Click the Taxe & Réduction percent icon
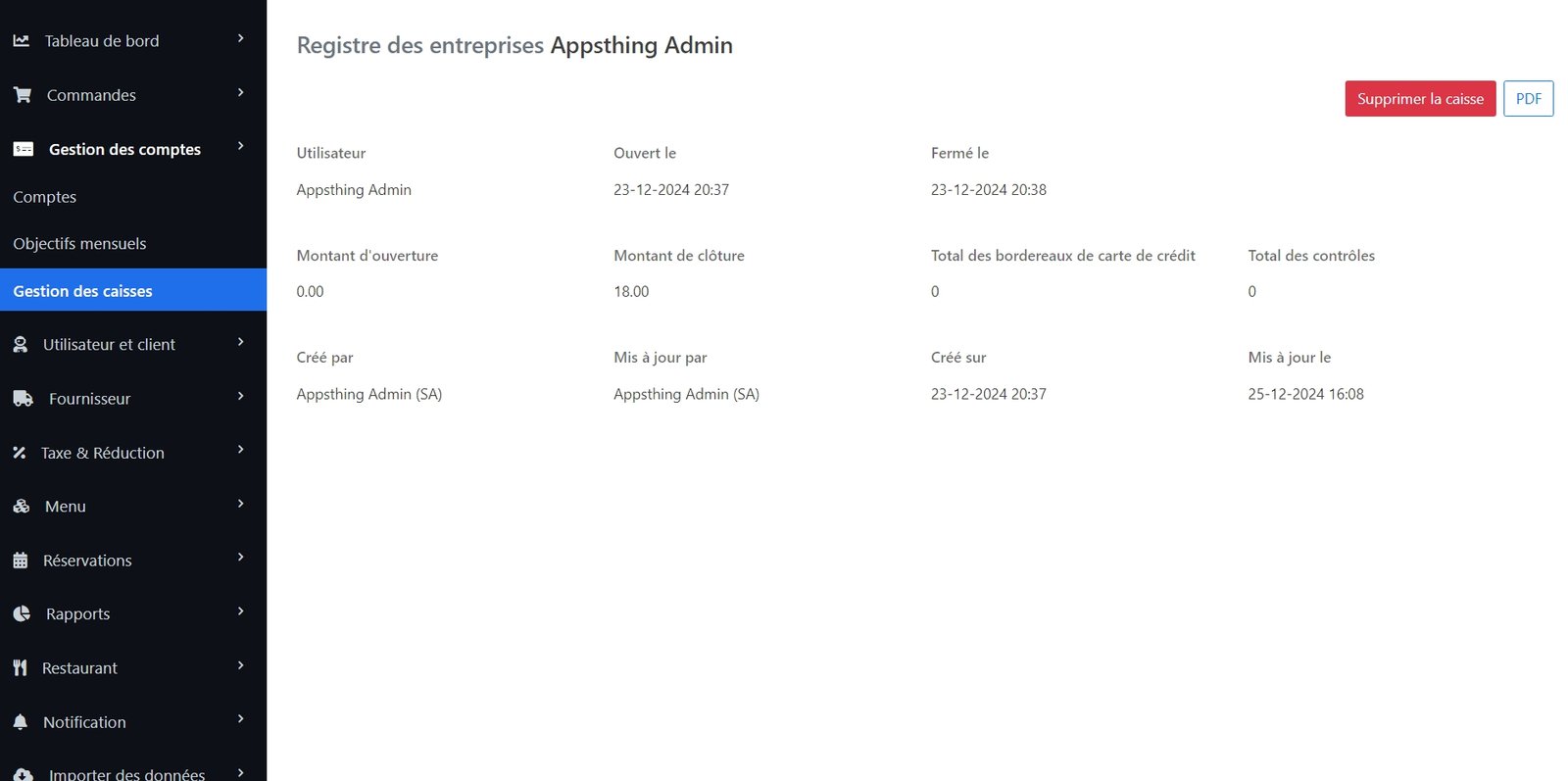This screenshot has width=1568, height=781. (19, 453)
